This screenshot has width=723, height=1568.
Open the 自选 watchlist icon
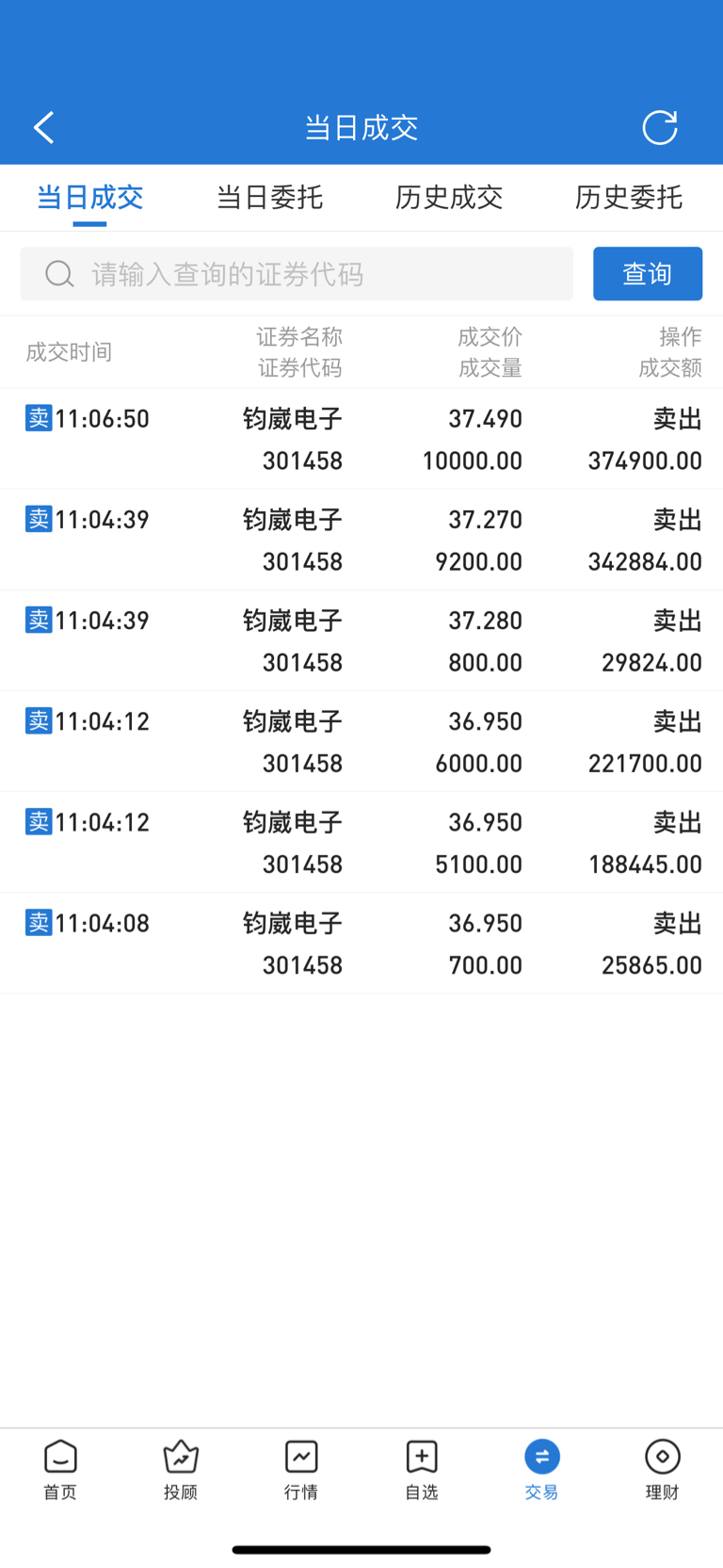pos(422,1468)
